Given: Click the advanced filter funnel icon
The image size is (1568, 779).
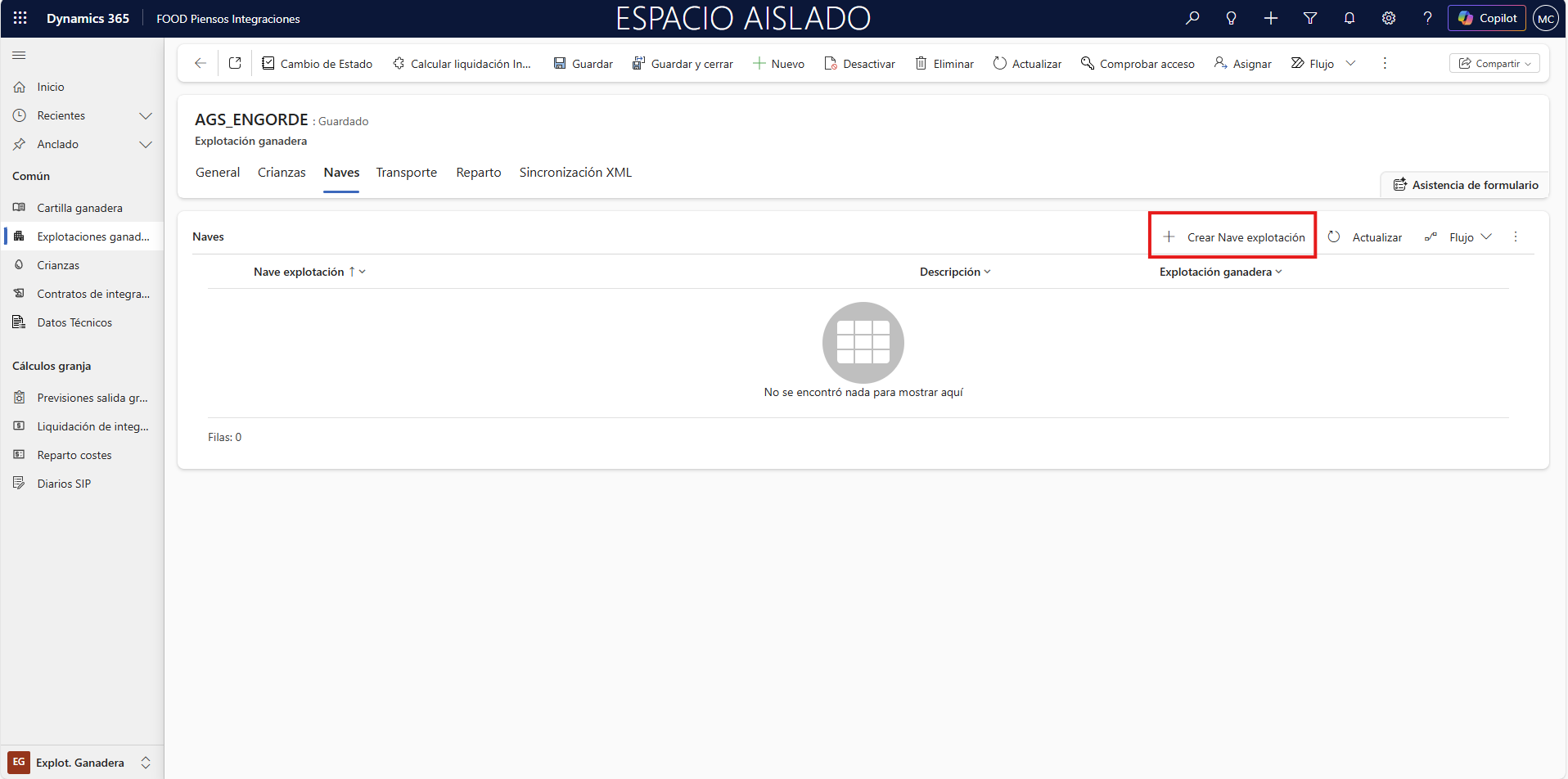Looking at the screenshot, I should click(x=1310, y=18).
